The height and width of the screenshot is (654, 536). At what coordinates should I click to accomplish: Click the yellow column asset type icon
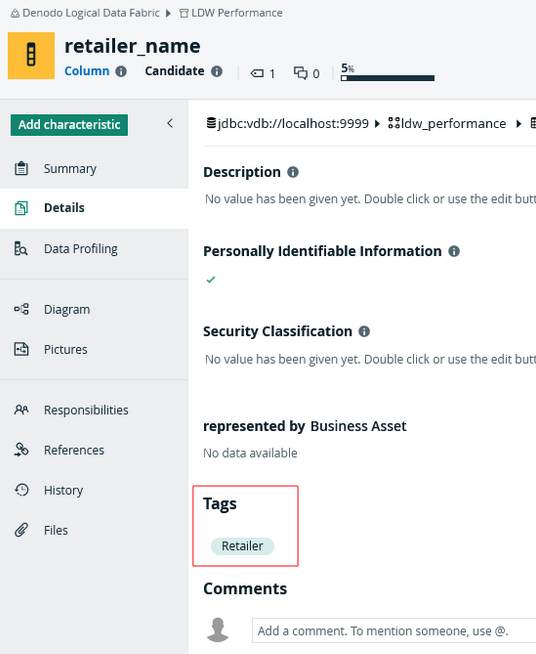pos(31,55)
